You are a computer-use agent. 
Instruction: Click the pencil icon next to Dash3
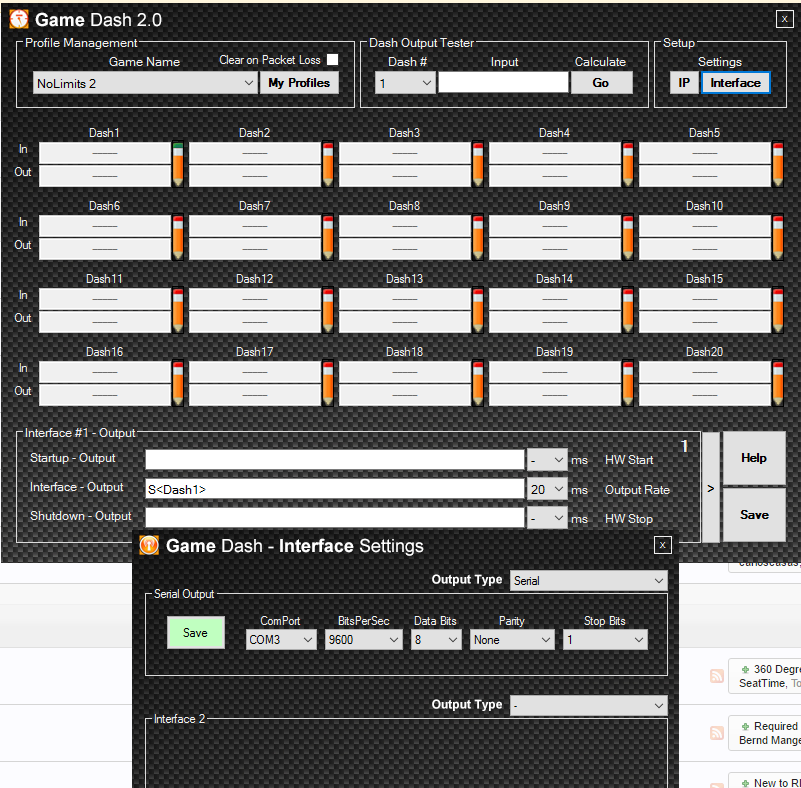[478, 164]
